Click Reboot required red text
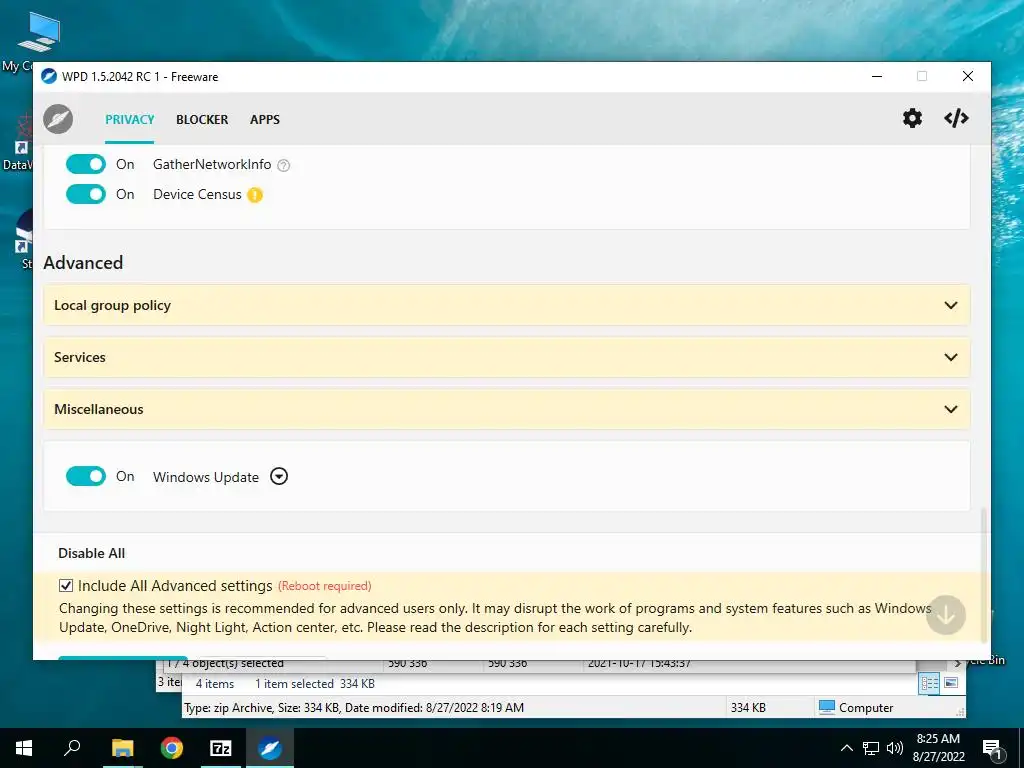1024x768 pixels. pyautogui.click(x=325, y=586)
